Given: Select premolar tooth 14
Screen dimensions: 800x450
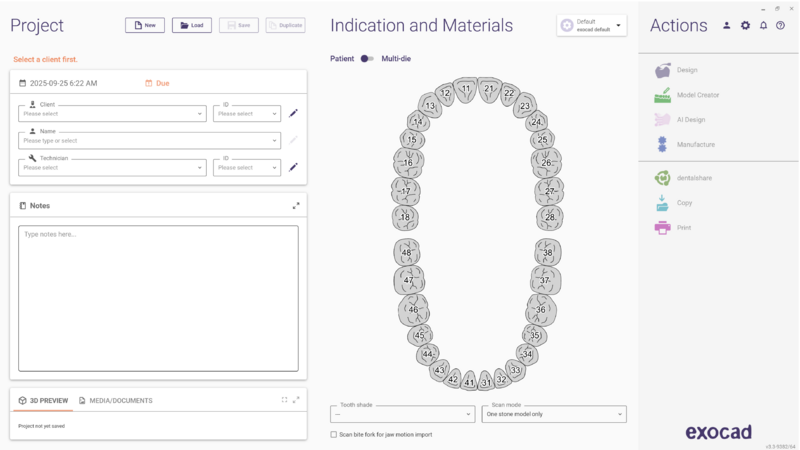Looking at the screenshot, I should (x=418, y=121).
